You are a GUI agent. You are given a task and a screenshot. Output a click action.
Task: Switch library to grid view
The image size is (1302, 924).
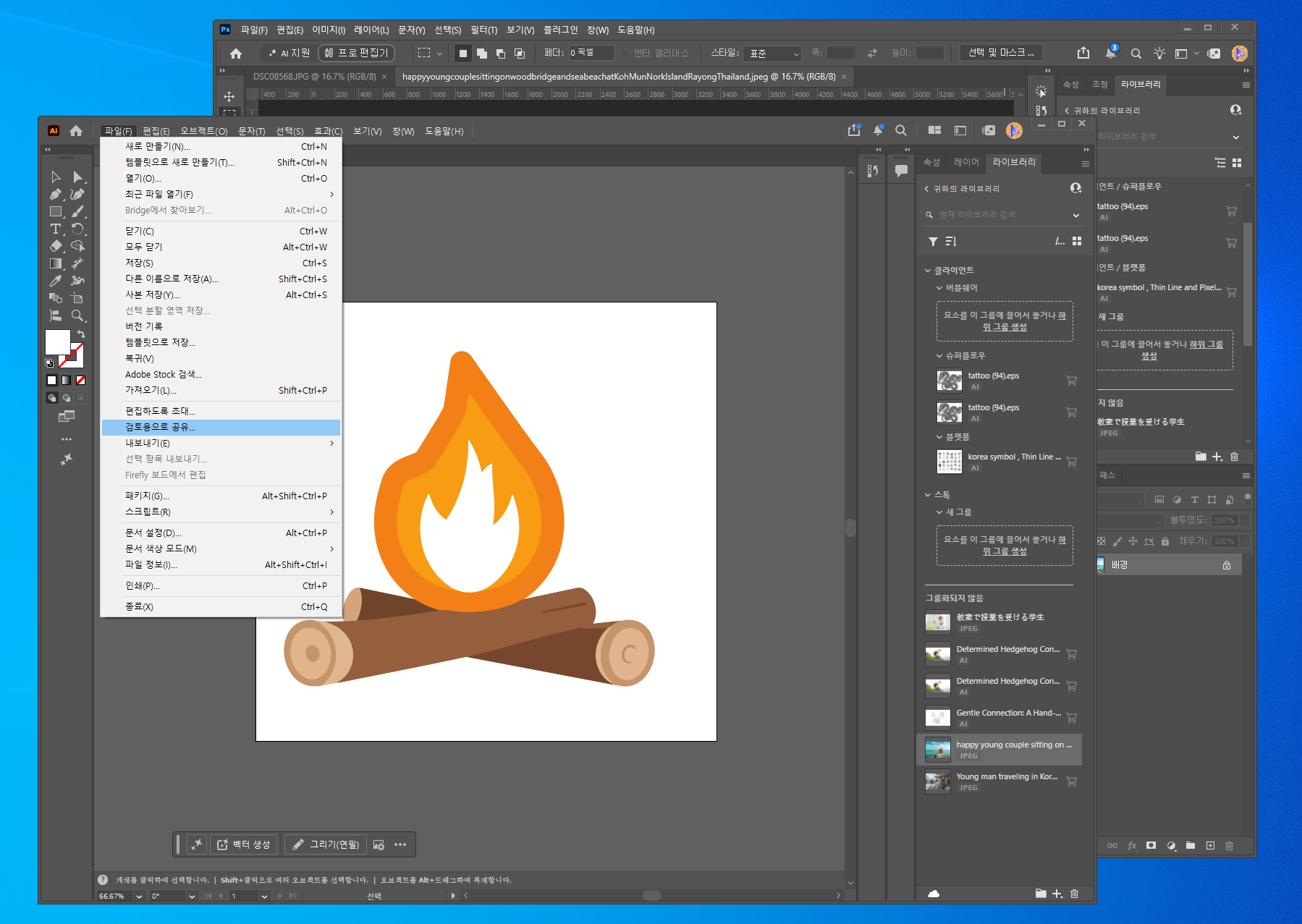[x=1077, y=242]
